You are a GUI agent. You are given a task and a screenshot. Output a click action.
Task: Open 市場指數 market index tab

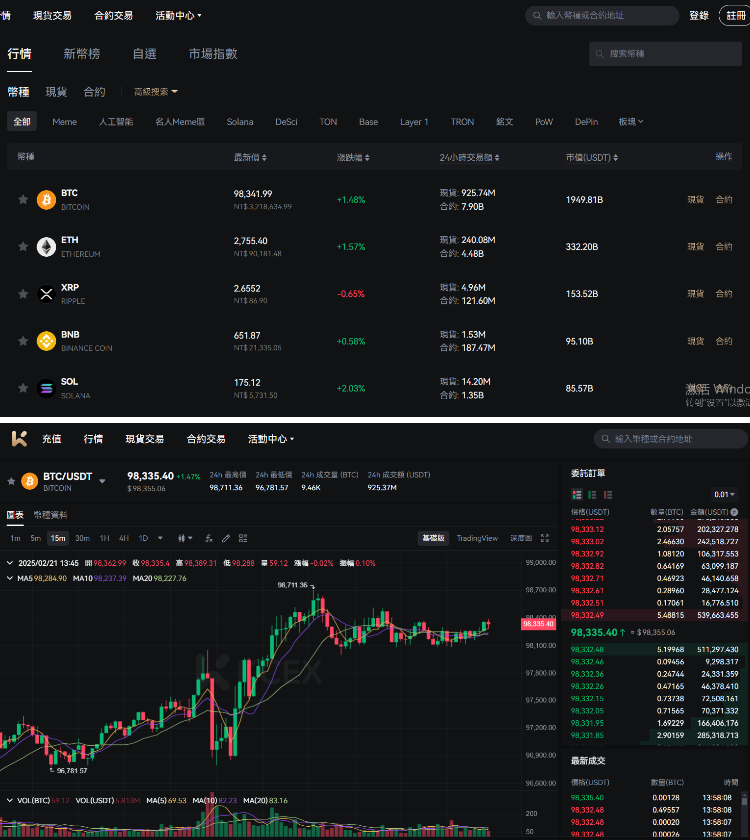pos(213,54)
